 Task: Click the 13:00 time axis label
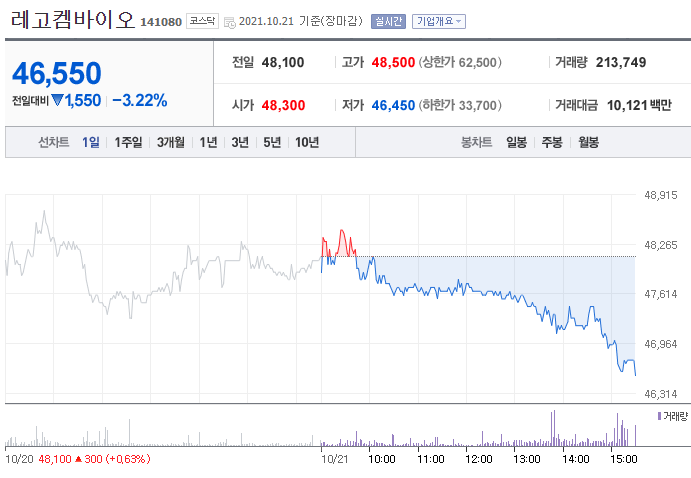(527, 459)
